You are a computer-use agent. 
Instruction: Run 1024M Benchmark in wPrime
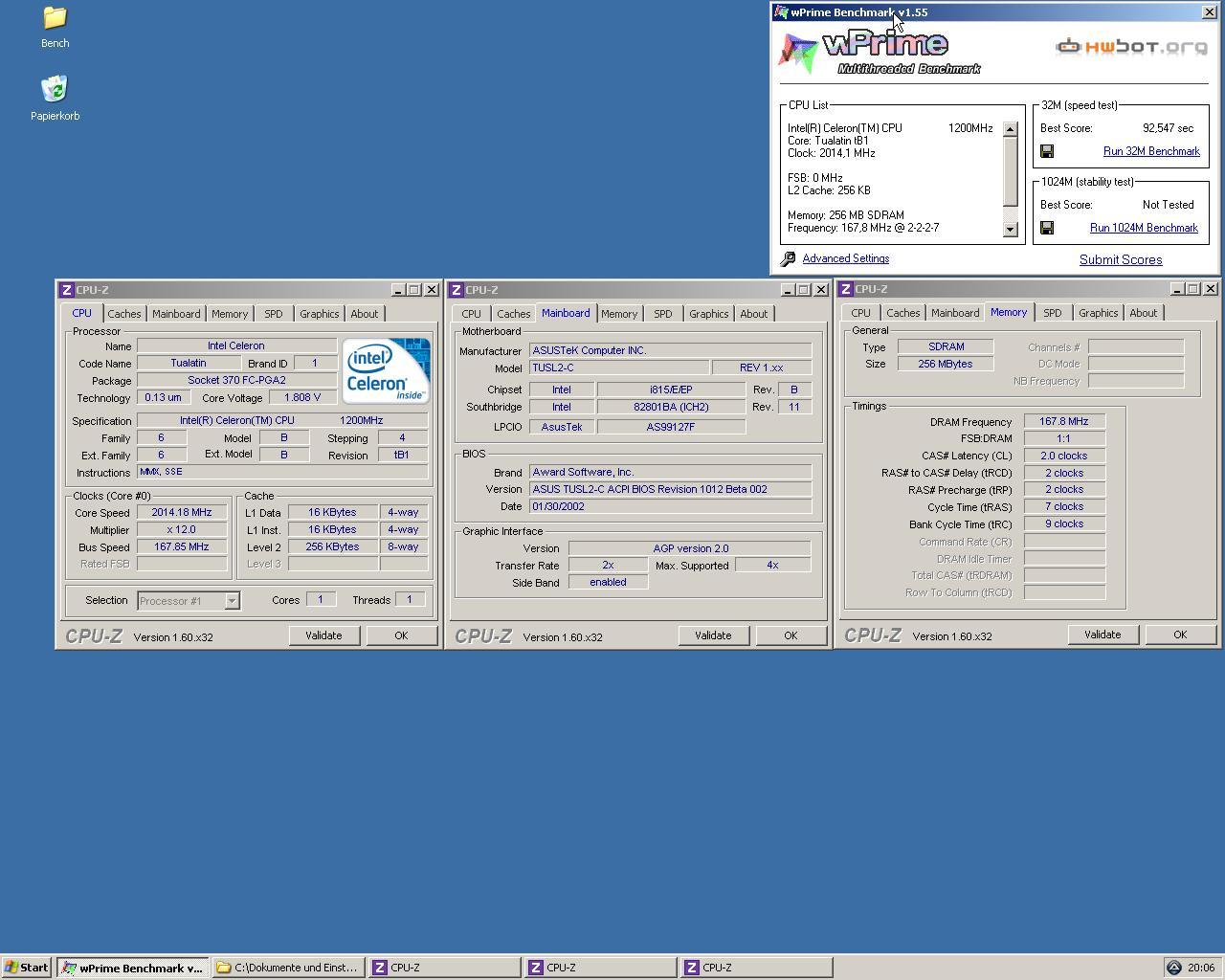(1144, 228)
